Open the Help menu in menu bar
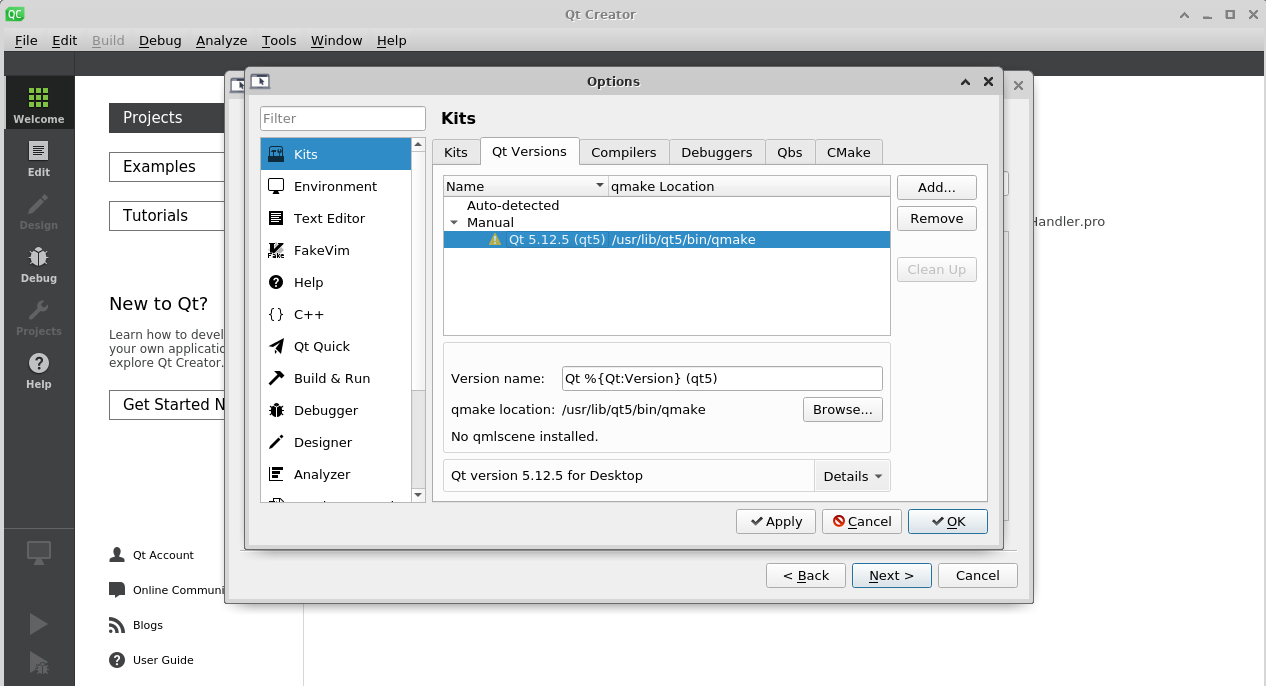The height and width of the screenshot is (686, 1266). pos(392,40)
